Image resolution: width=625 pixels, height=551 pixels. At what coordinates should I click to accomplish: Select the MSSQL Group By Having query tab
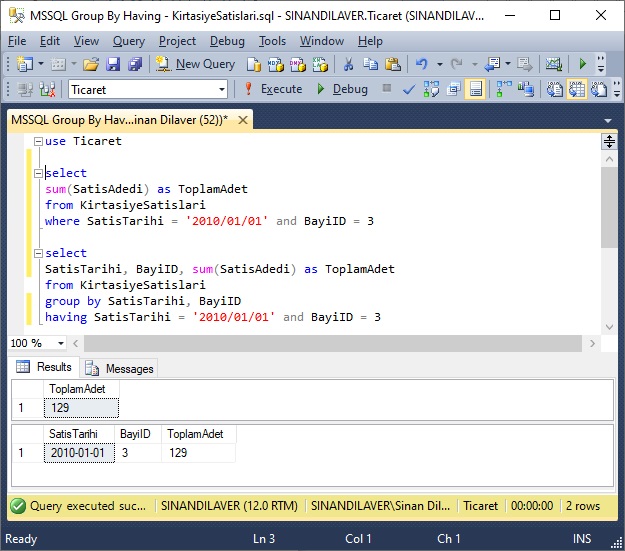click(120, 120)
